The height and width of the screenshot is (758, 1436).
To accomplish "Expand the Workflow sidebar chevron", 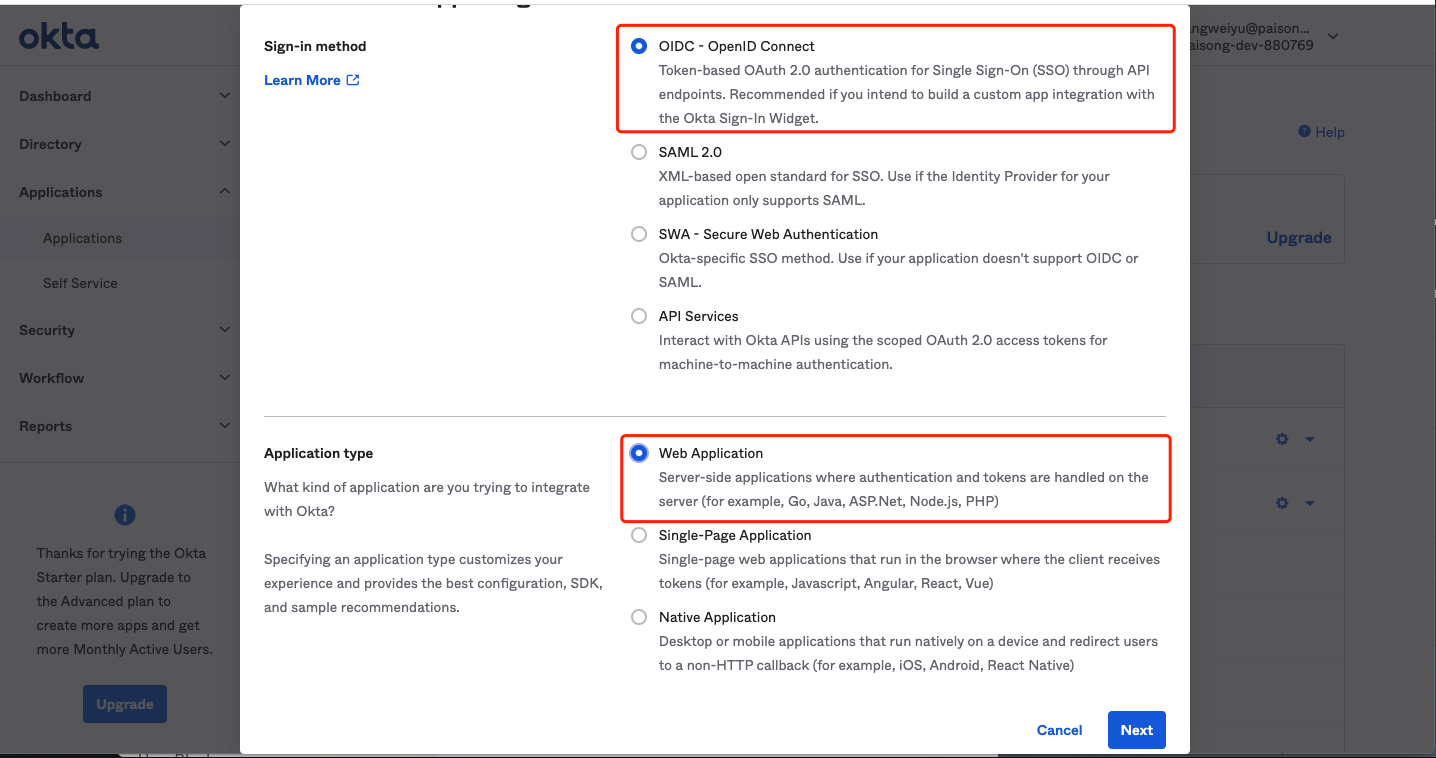I will [x=225, y=378].
